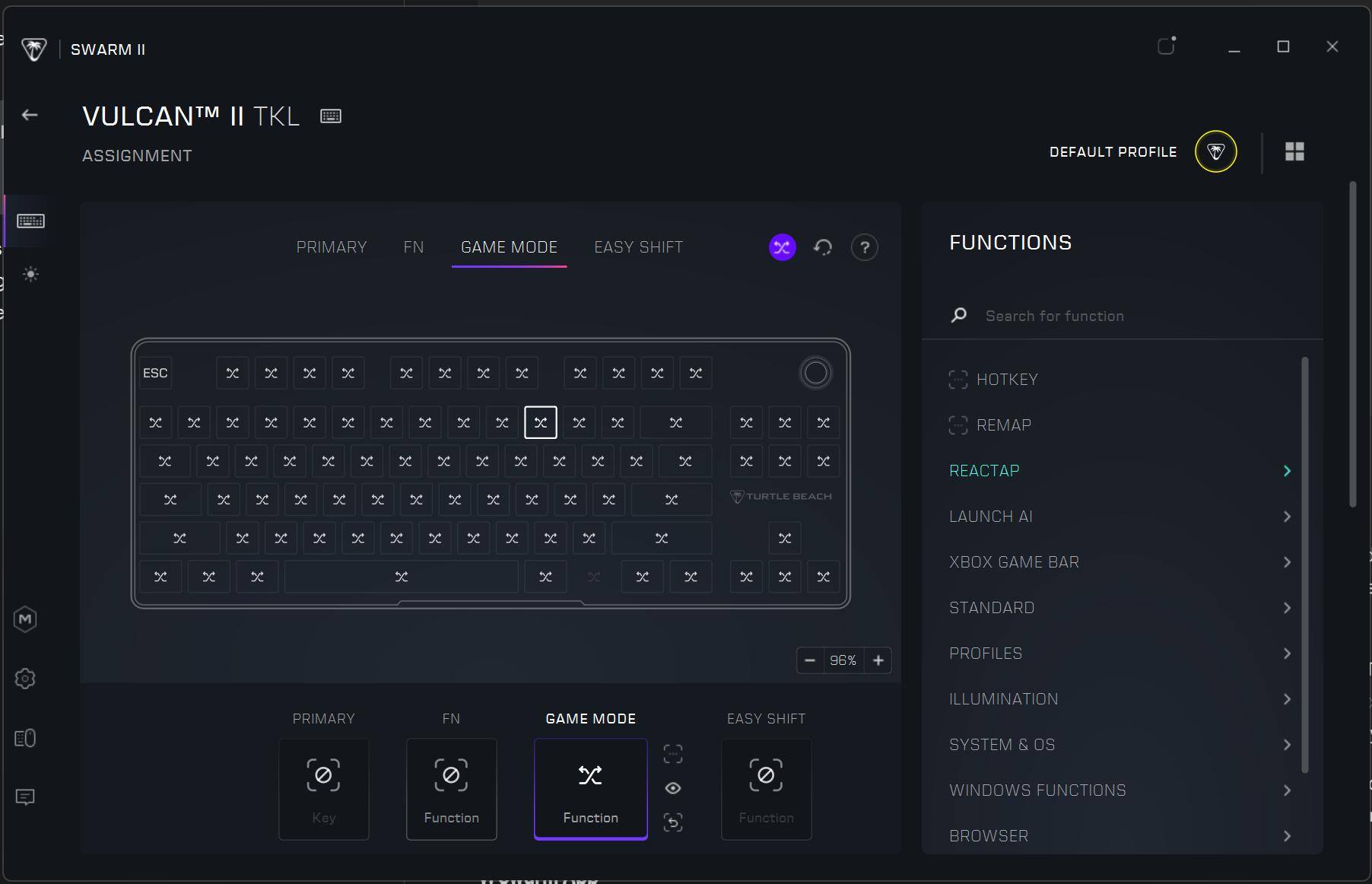The image size is (1372, 884).
Task: Open settings gear in left sidebar
Action: click(x=25, y=679)
